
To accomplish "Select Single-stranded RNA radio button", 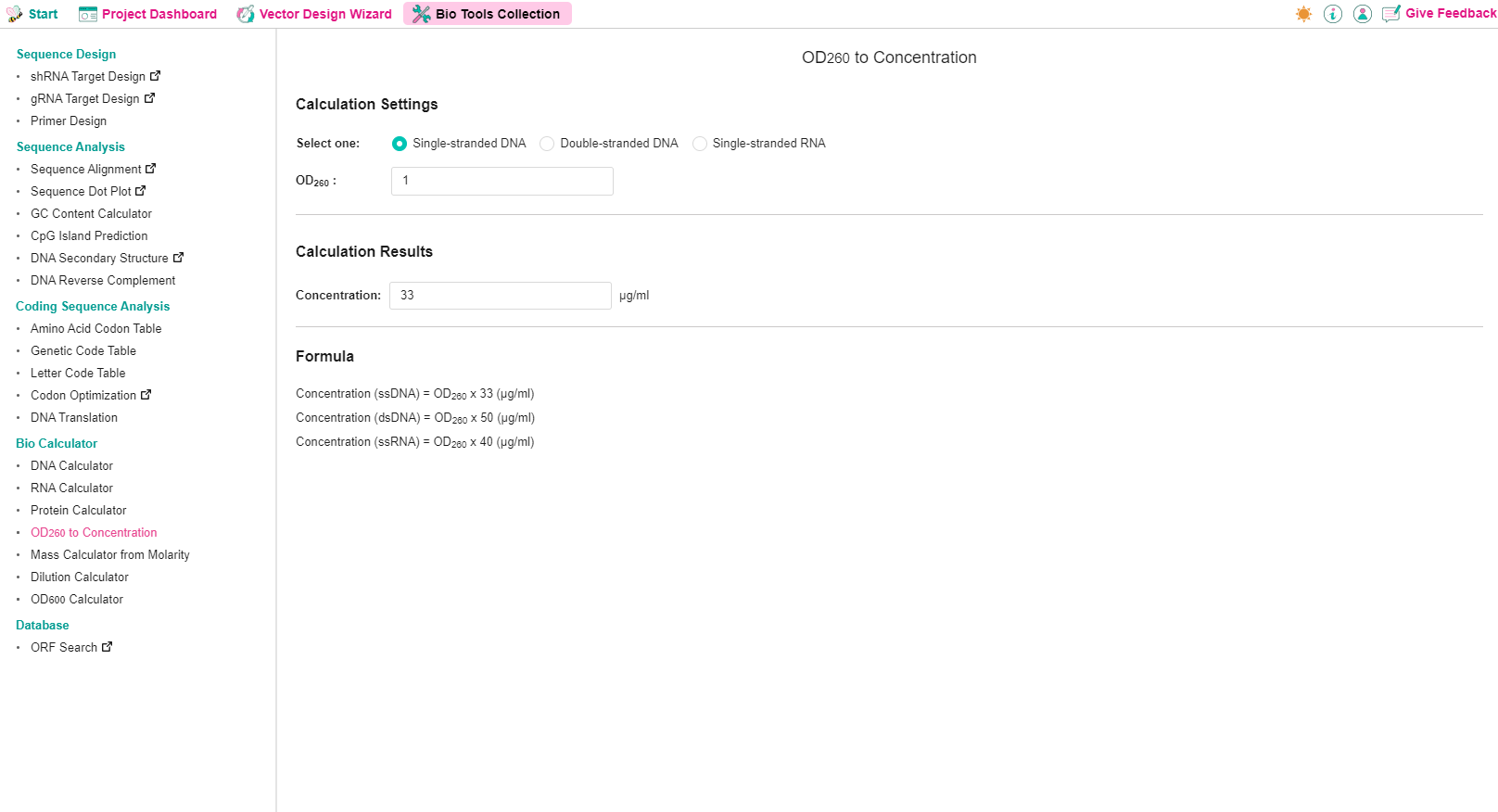I will click(700, 144).
